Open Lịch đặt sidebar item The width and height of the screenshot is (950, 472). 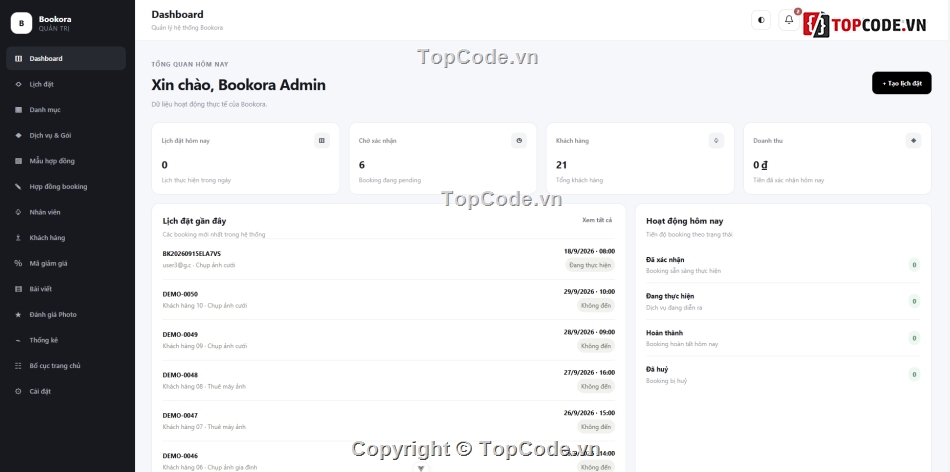[66, 84]
